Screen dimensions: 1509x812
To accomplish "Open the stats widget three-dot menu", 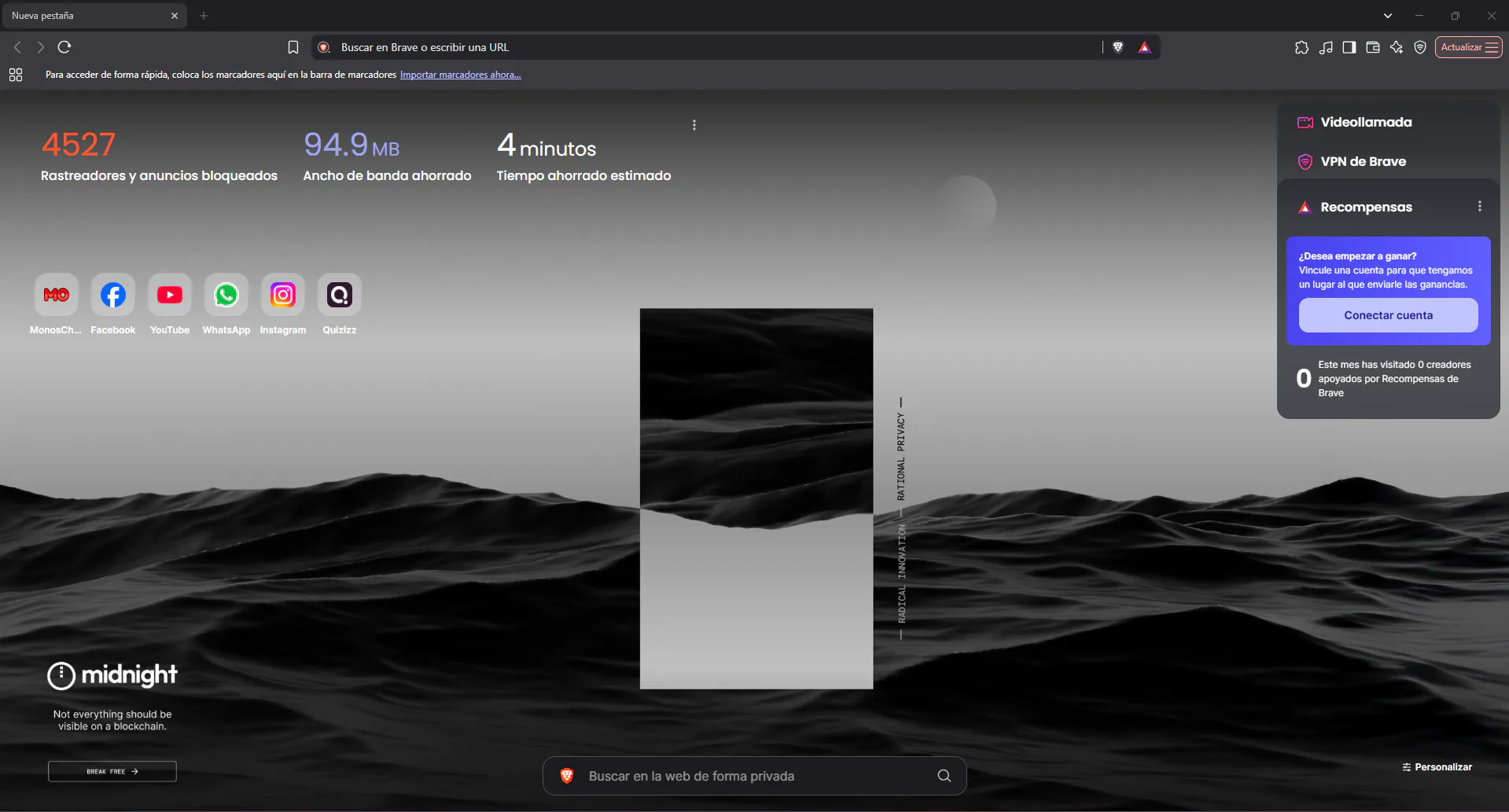I will [x=694, y=125].
